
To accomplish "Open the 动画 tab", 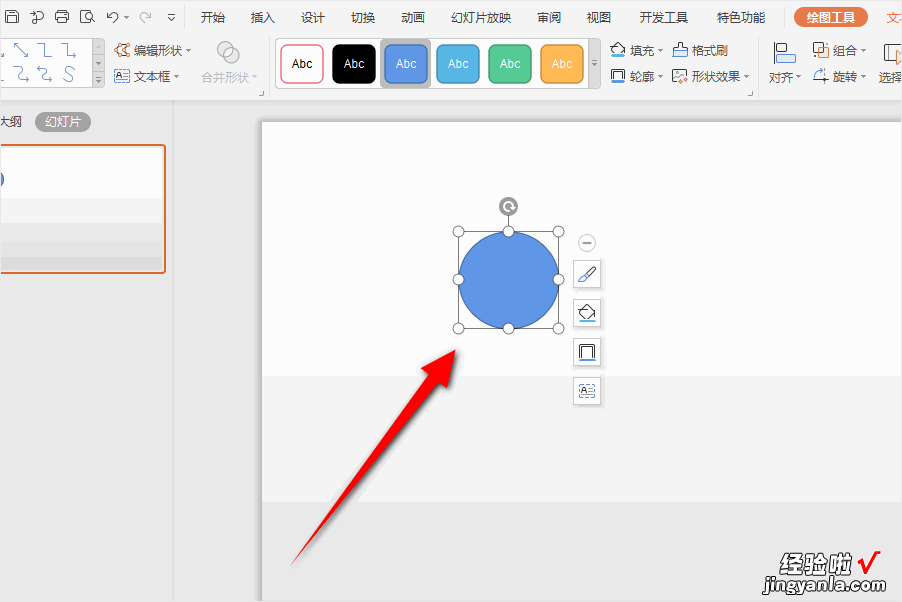I will click(x=412, y=18).
